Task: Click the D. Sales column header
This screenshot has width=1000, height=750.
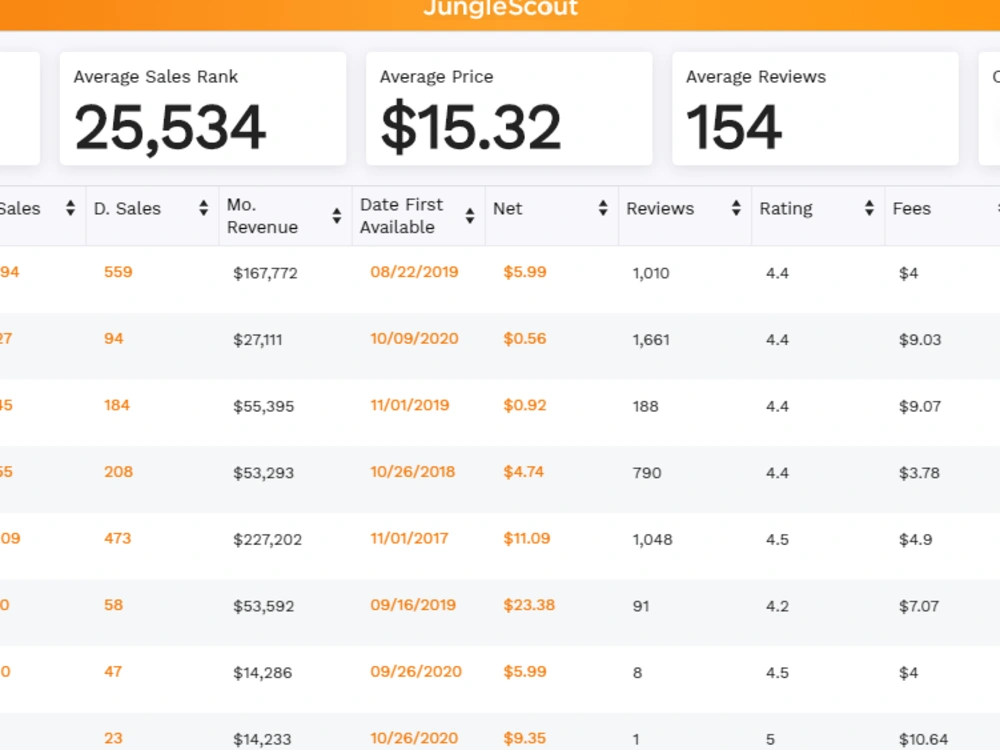Action: tap(128, 209)
